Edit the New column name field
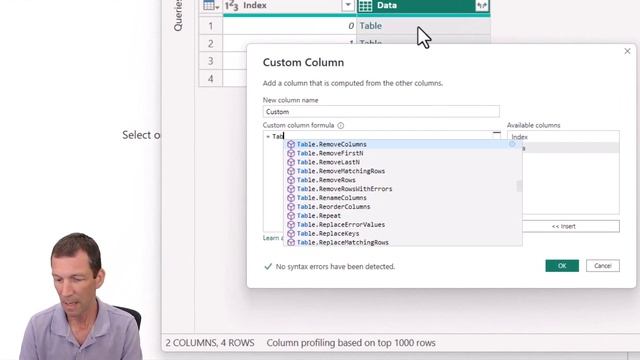The image size is (640, 360). click(381, 111)
